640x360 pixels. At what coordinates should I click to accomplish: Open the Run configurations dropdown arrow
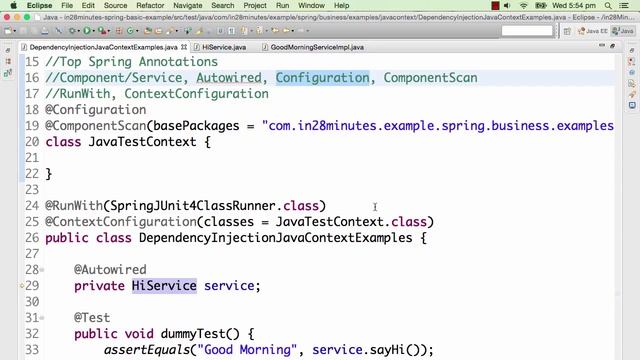pyautogui.click(x=93, y=31)
